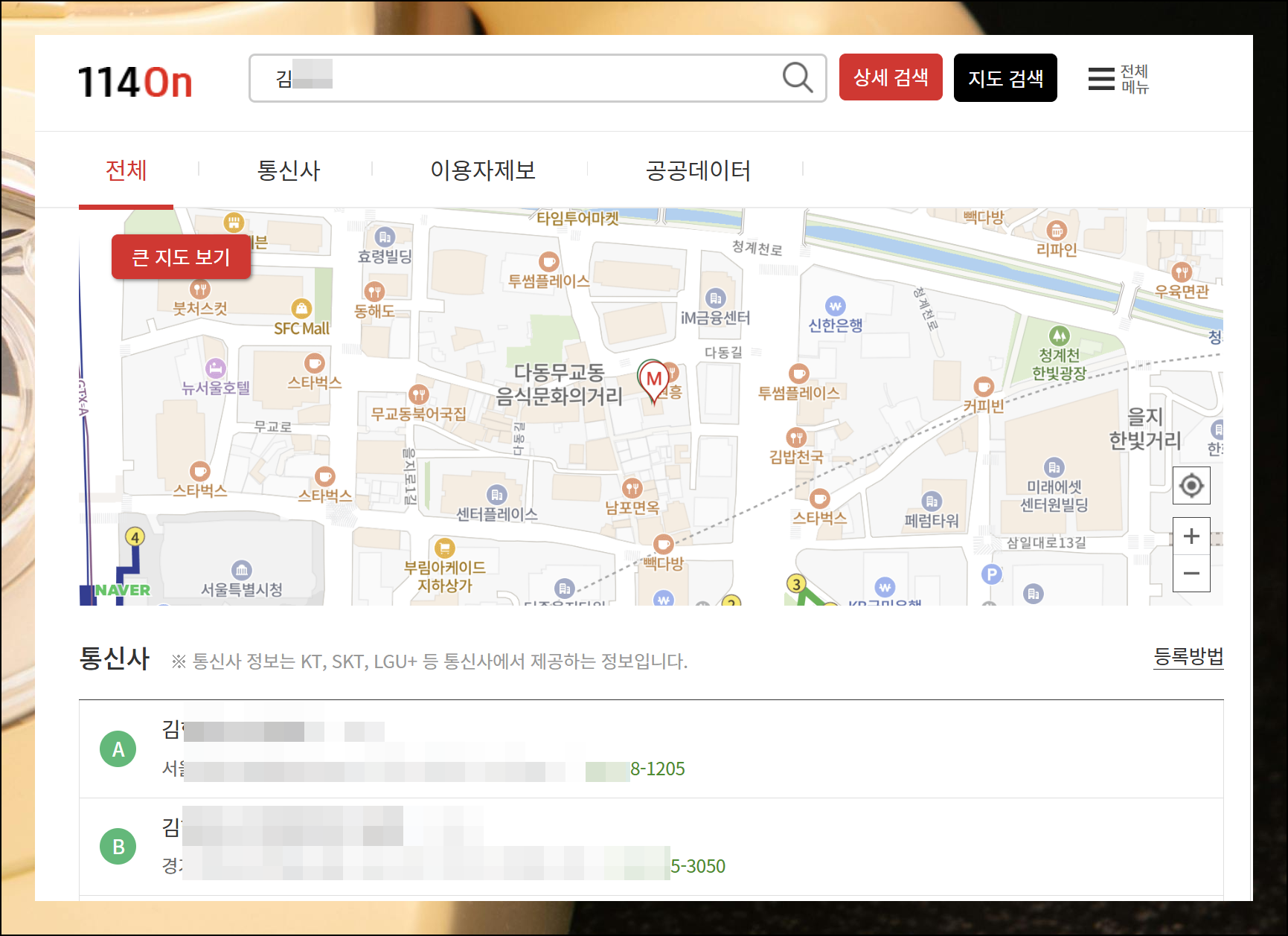Click the 서울특별시청 city hall pin
Viewport: 1288px width, 936px height.
[x=242, y=571]
